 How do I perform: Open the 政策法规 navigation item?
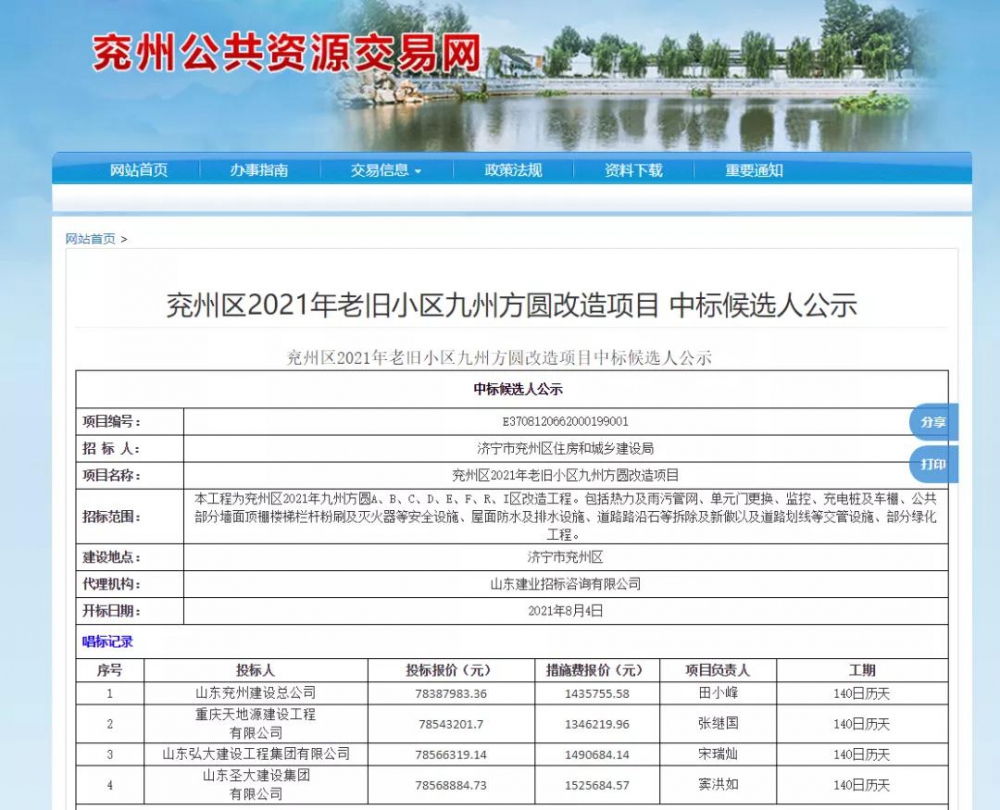pos(512,170)
